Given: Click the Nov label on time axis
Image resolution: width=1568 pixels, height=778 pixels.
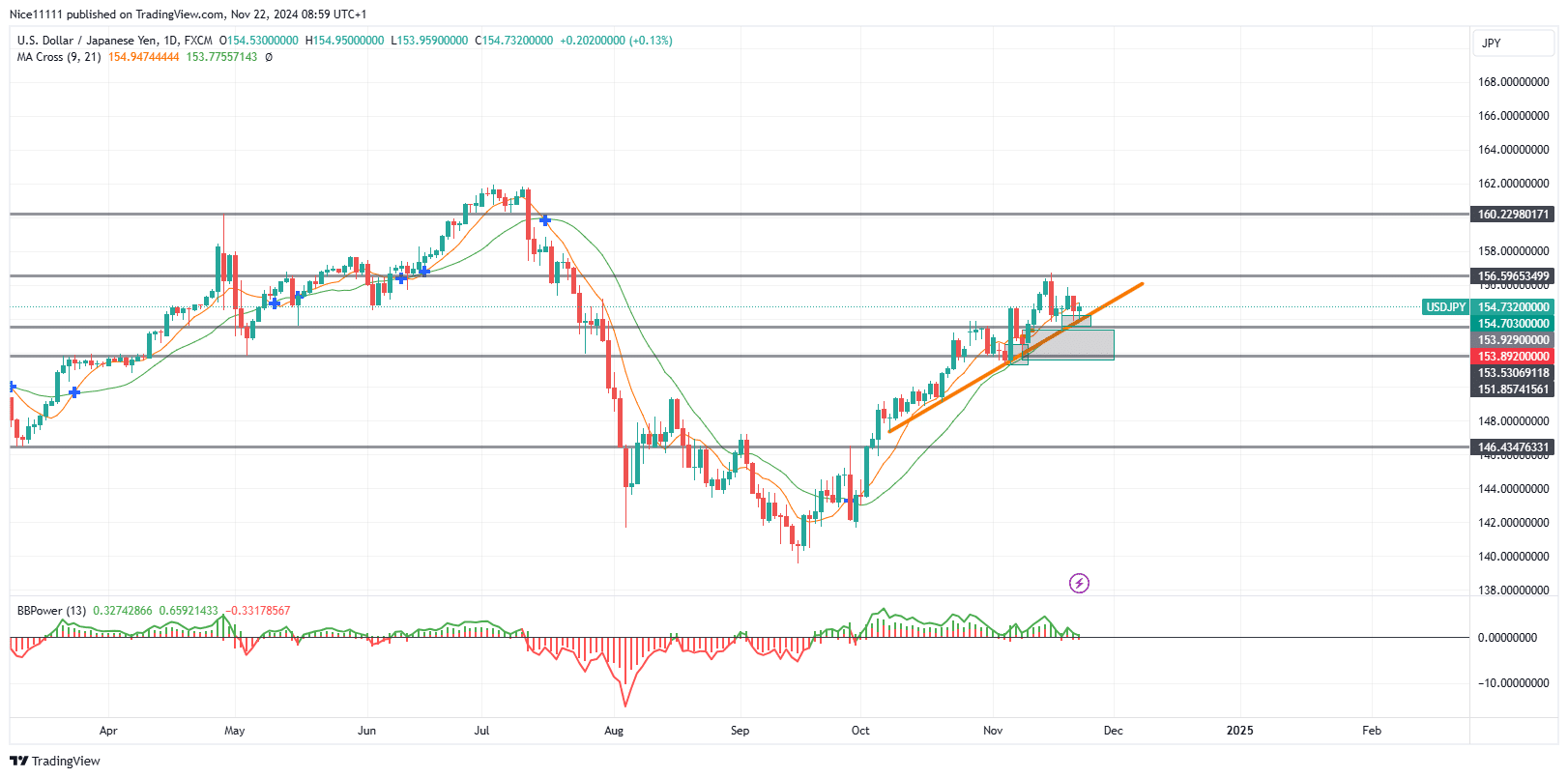Looking at the screenshot, I should [993, 731].
